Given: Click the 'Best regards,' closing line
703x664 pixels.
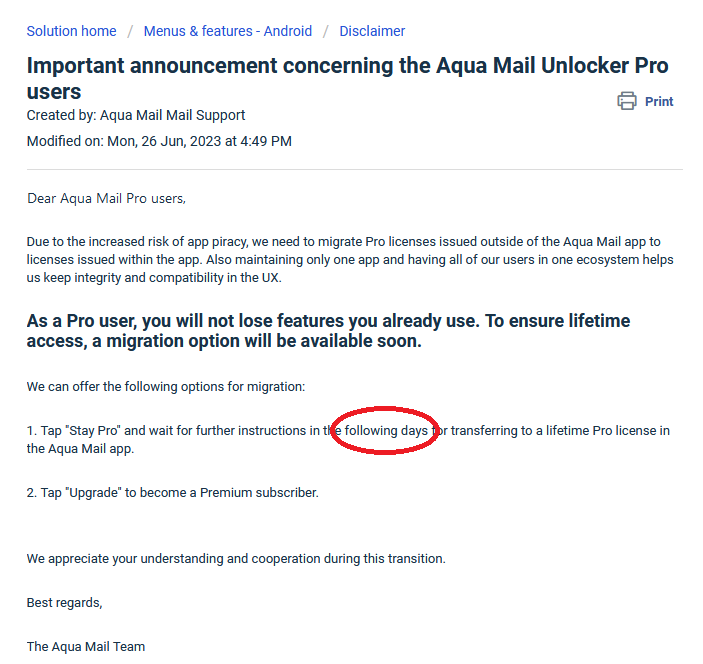Looking at the screenshot, I should pyautogui.click(x=65, y=603).
